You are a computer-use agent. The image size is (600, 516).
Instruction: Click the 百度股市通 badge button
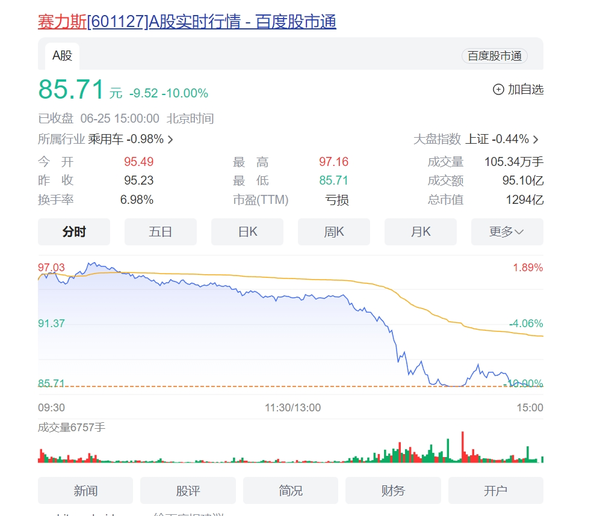(x=494, y=56)
